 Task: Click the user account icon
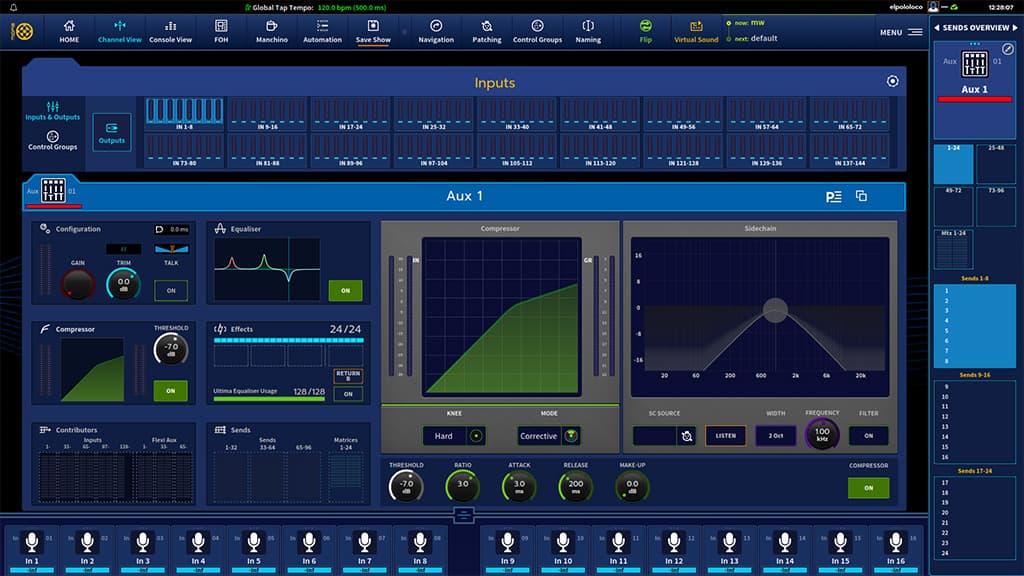pyautogui.click(x=933, y=7)
